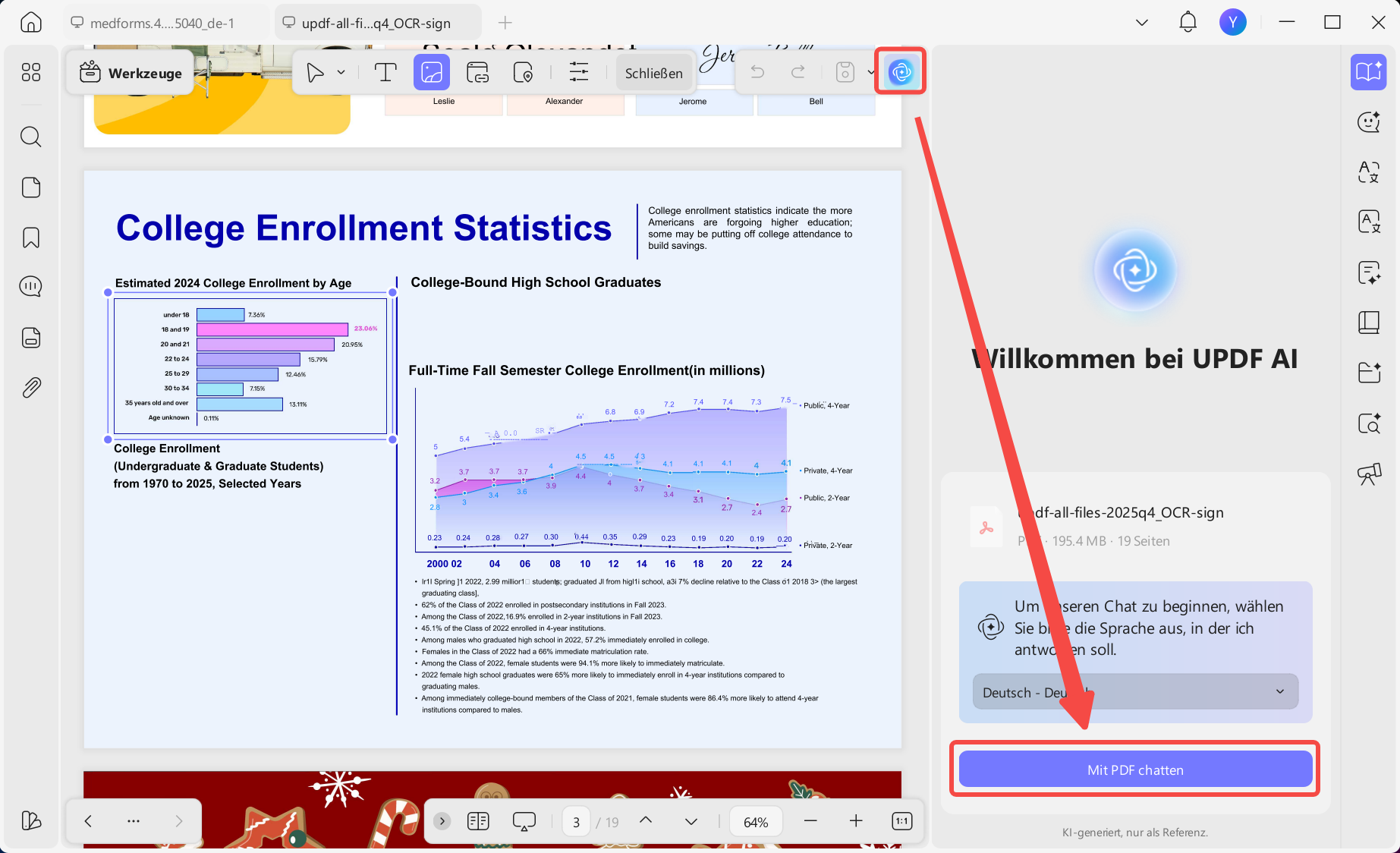Viewport: 1400px width, 853px height.
Task: Click the Mit PDF chatten button
Action: coord(1135,770)
